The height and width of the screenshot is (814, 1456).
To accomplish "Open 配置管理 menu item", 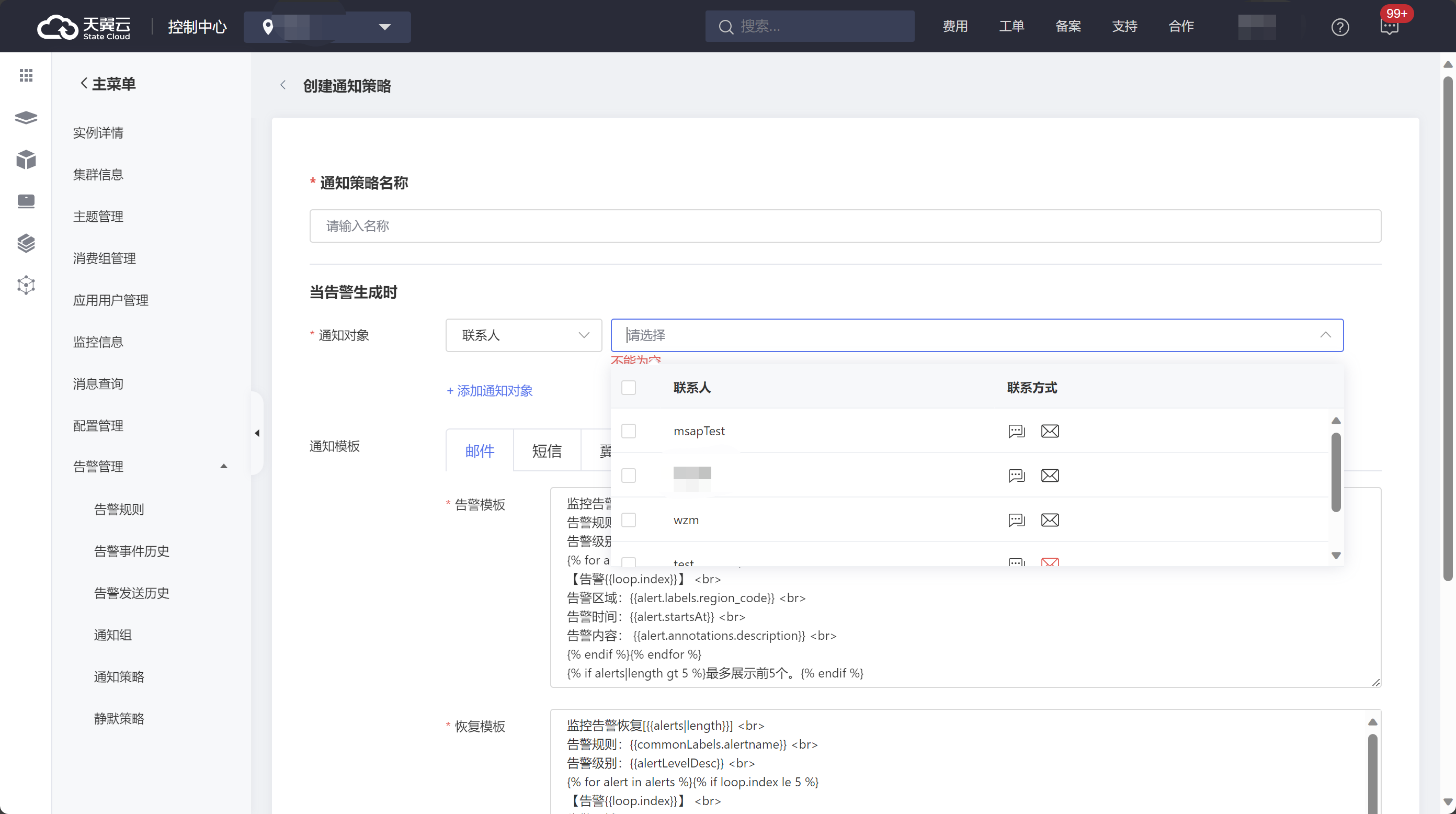I will (98, 426).
